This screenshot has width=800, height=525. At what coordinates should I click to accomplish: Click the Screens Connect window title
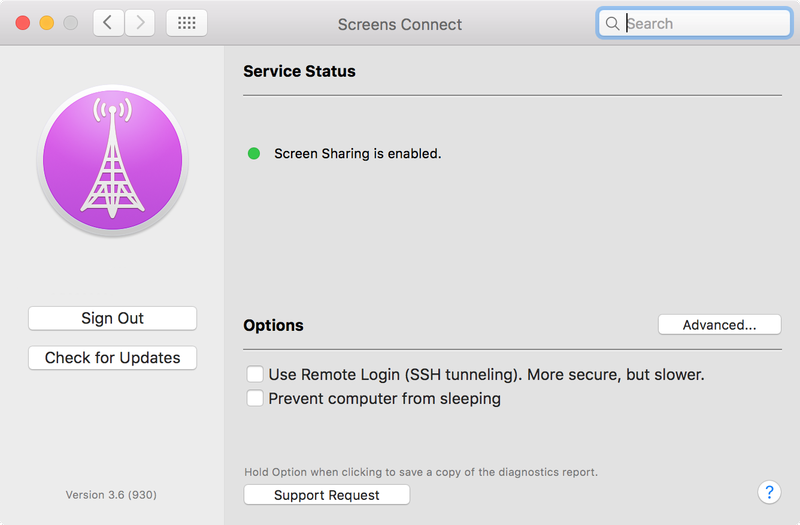coord(400,24)
